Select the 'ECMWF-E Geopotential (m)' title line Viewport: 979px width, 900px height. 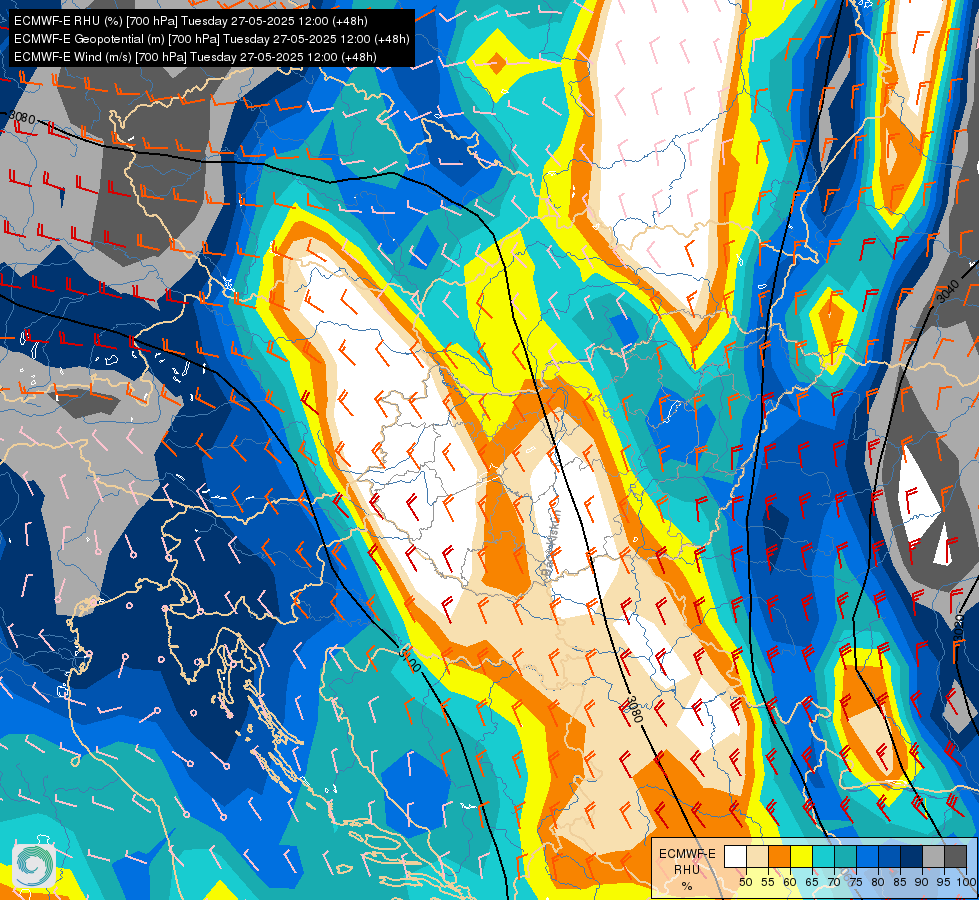pos(212,39)
